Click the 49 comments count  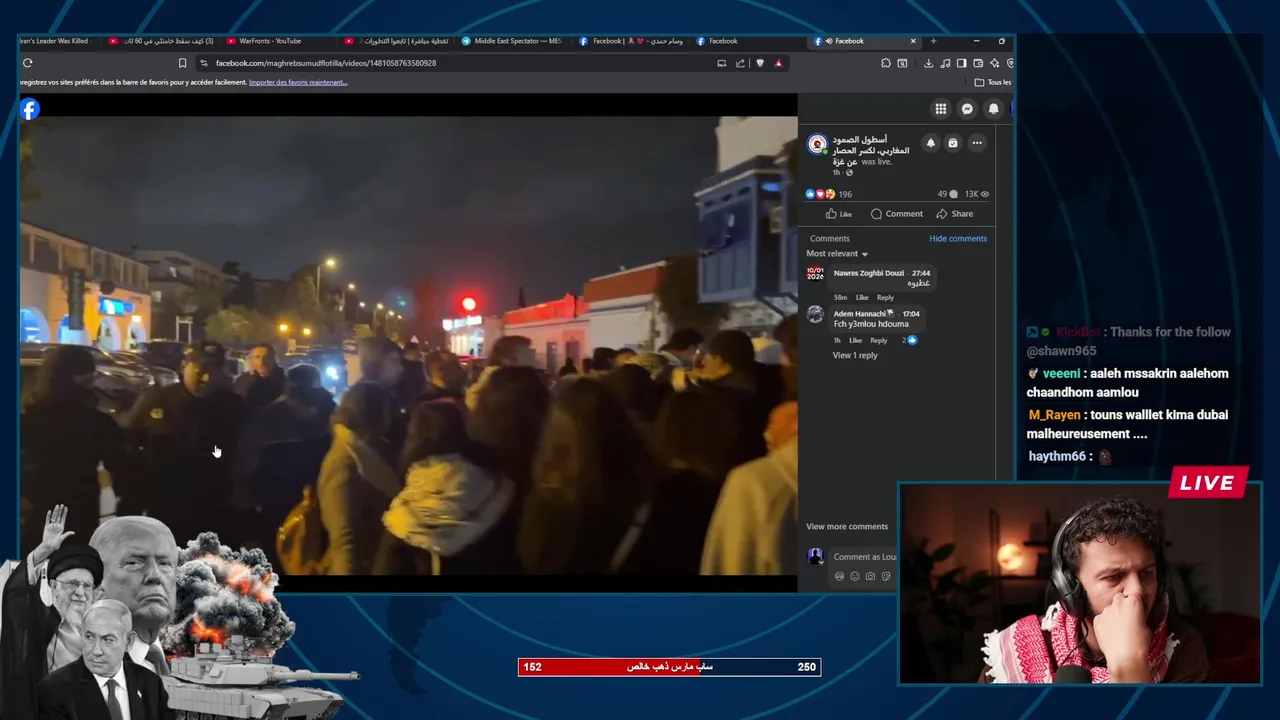[947, 194]
